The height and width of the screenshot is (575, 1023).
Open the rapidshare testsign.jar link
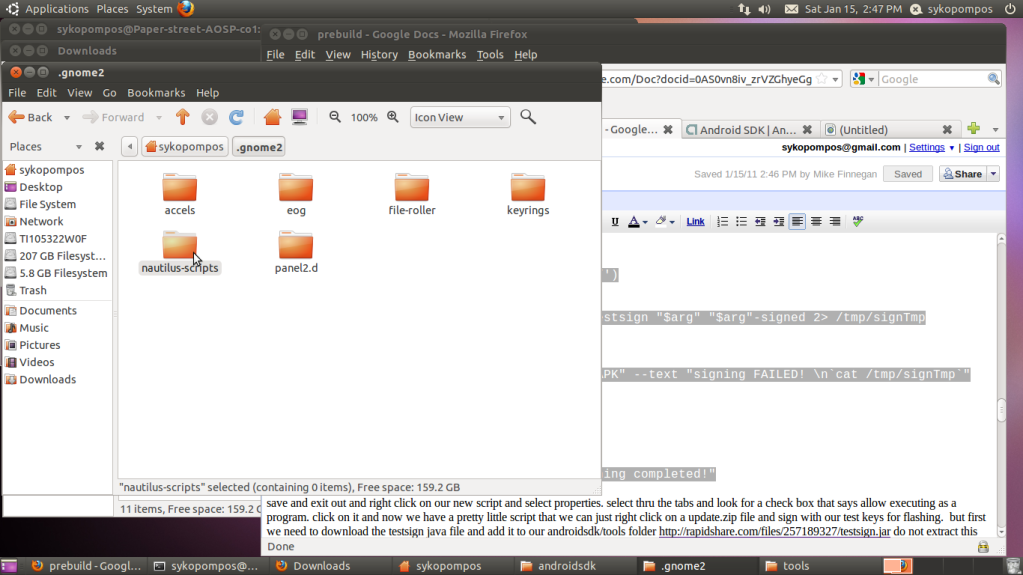point(774,531)
